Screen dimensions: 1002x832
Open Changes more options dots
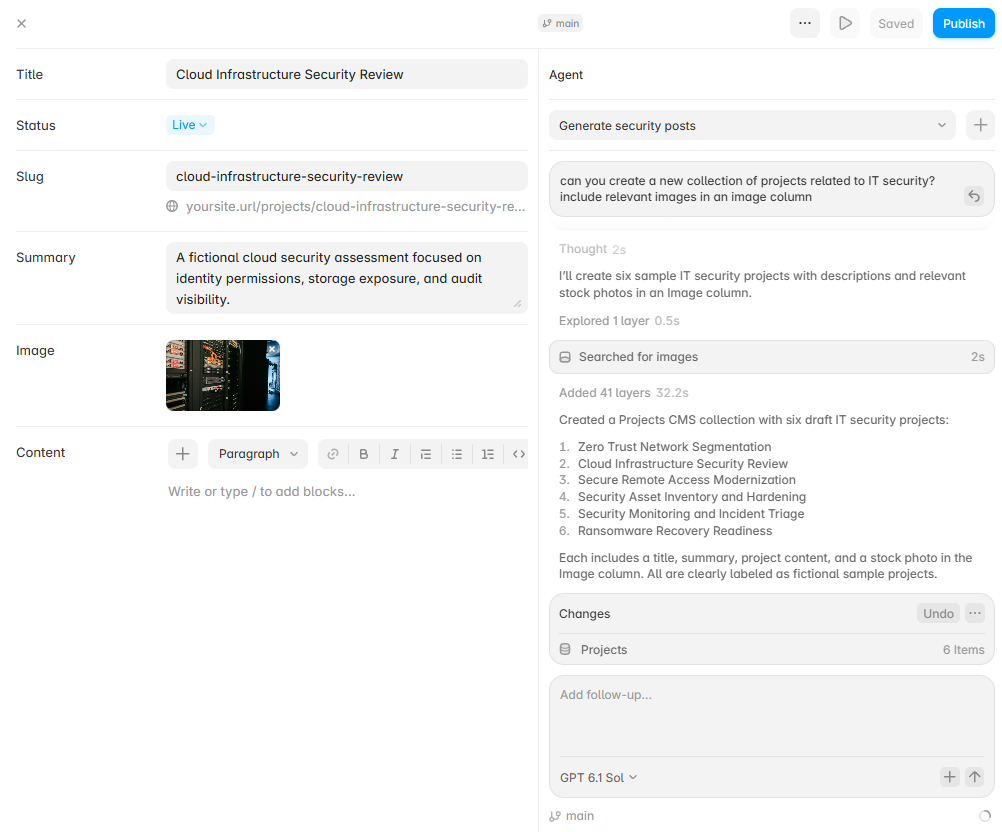point(974,613)
